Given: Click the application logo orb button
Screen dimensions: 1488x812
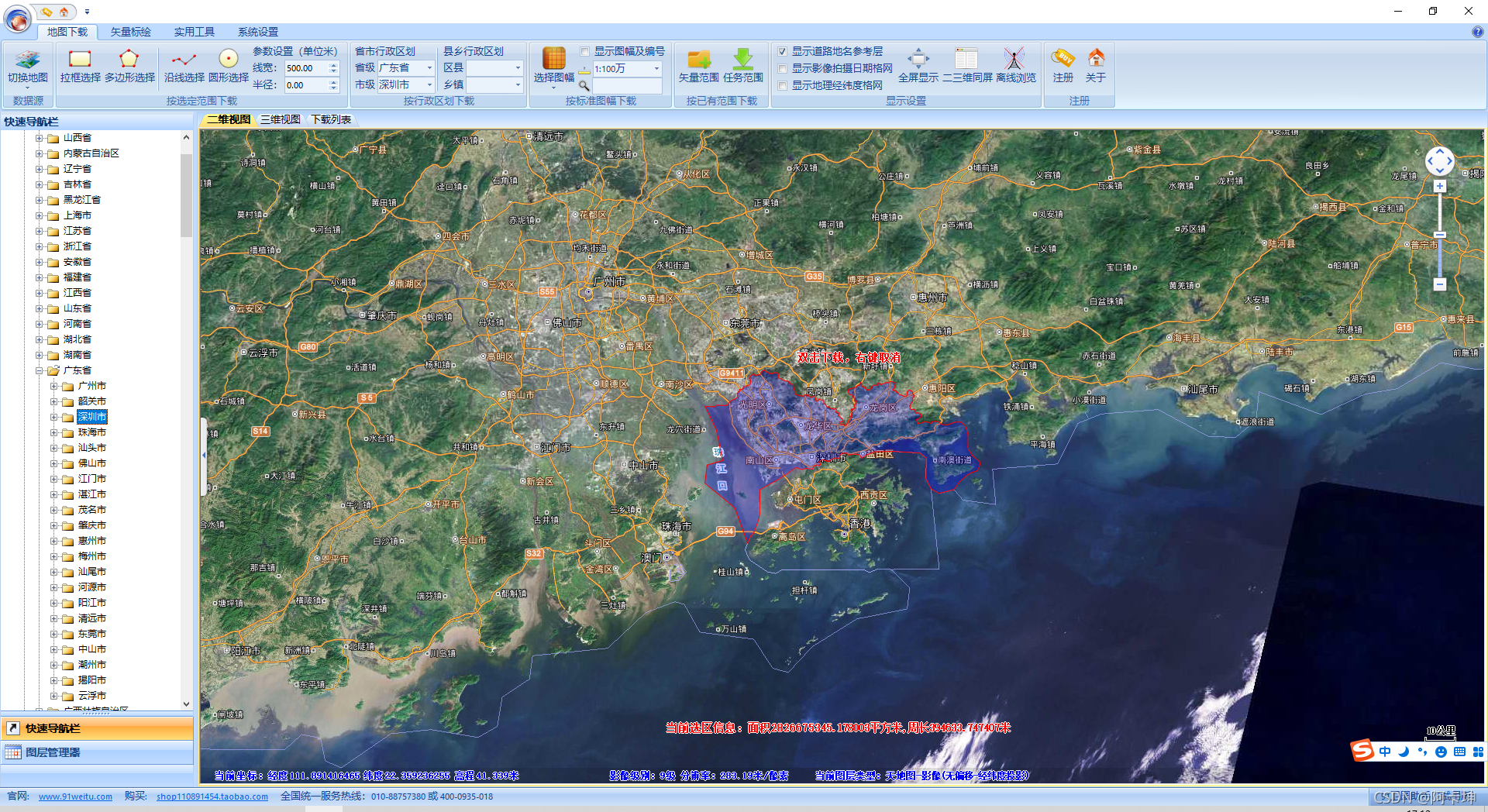Looking at the screenshot, I should point(18,19).
